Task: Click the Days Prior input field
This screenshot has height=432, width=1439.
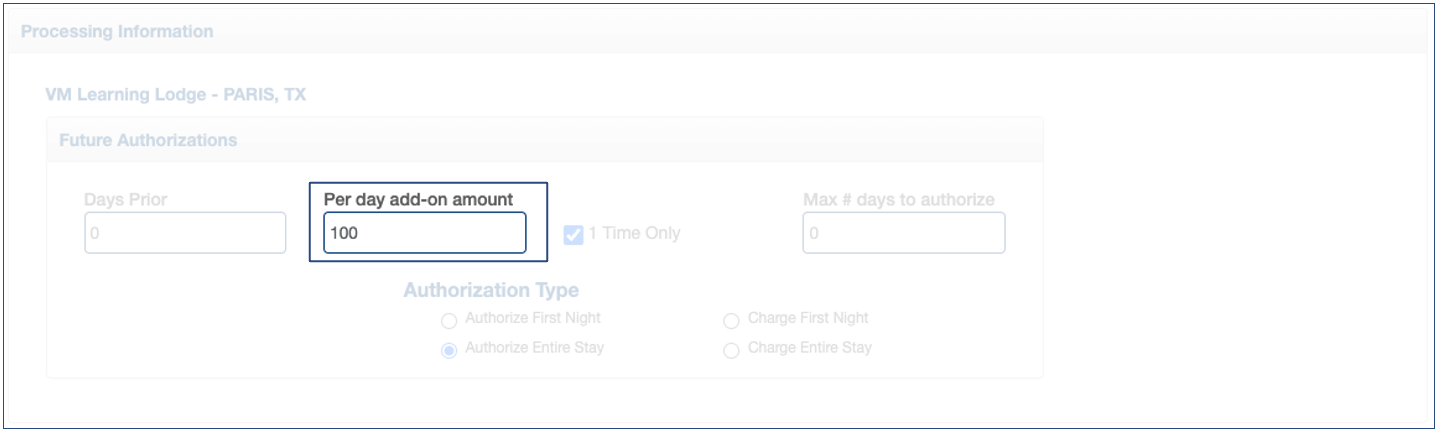Action: (185, 233)
